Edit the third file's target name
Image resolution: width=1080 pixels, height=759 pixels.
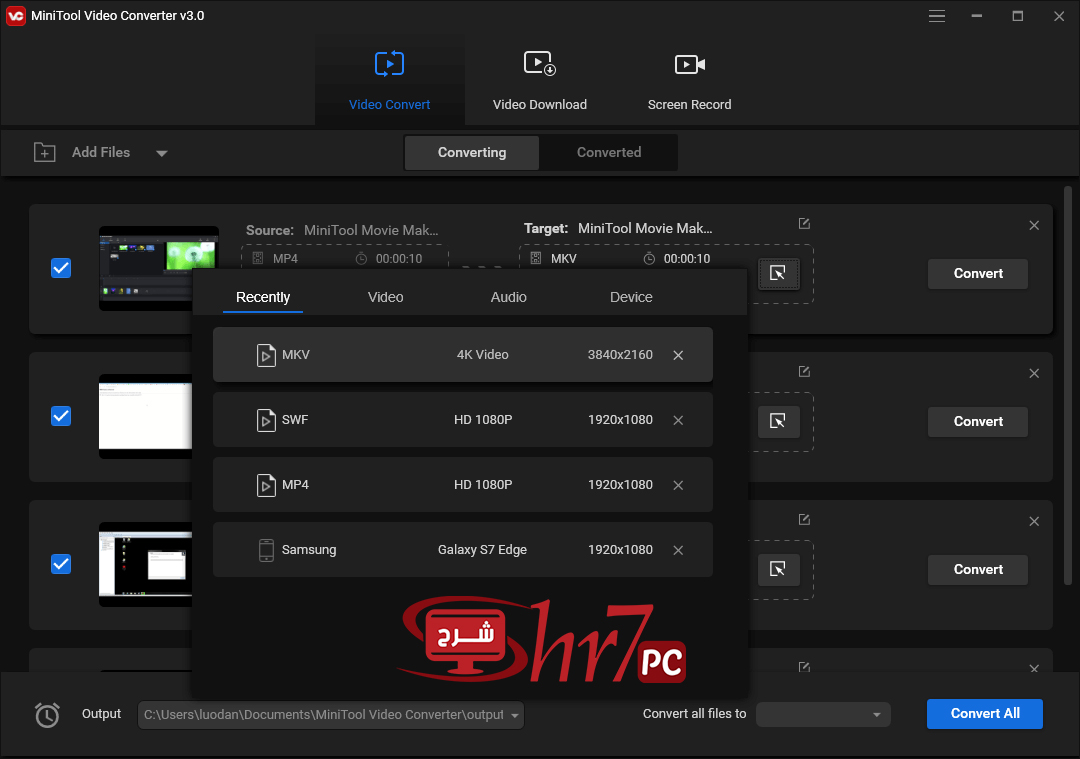click(x=804, y=519)
